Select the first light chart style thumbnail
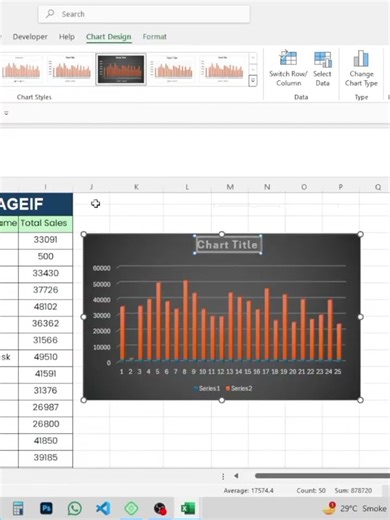Screen dimensions: 390x520 [21, 69]
